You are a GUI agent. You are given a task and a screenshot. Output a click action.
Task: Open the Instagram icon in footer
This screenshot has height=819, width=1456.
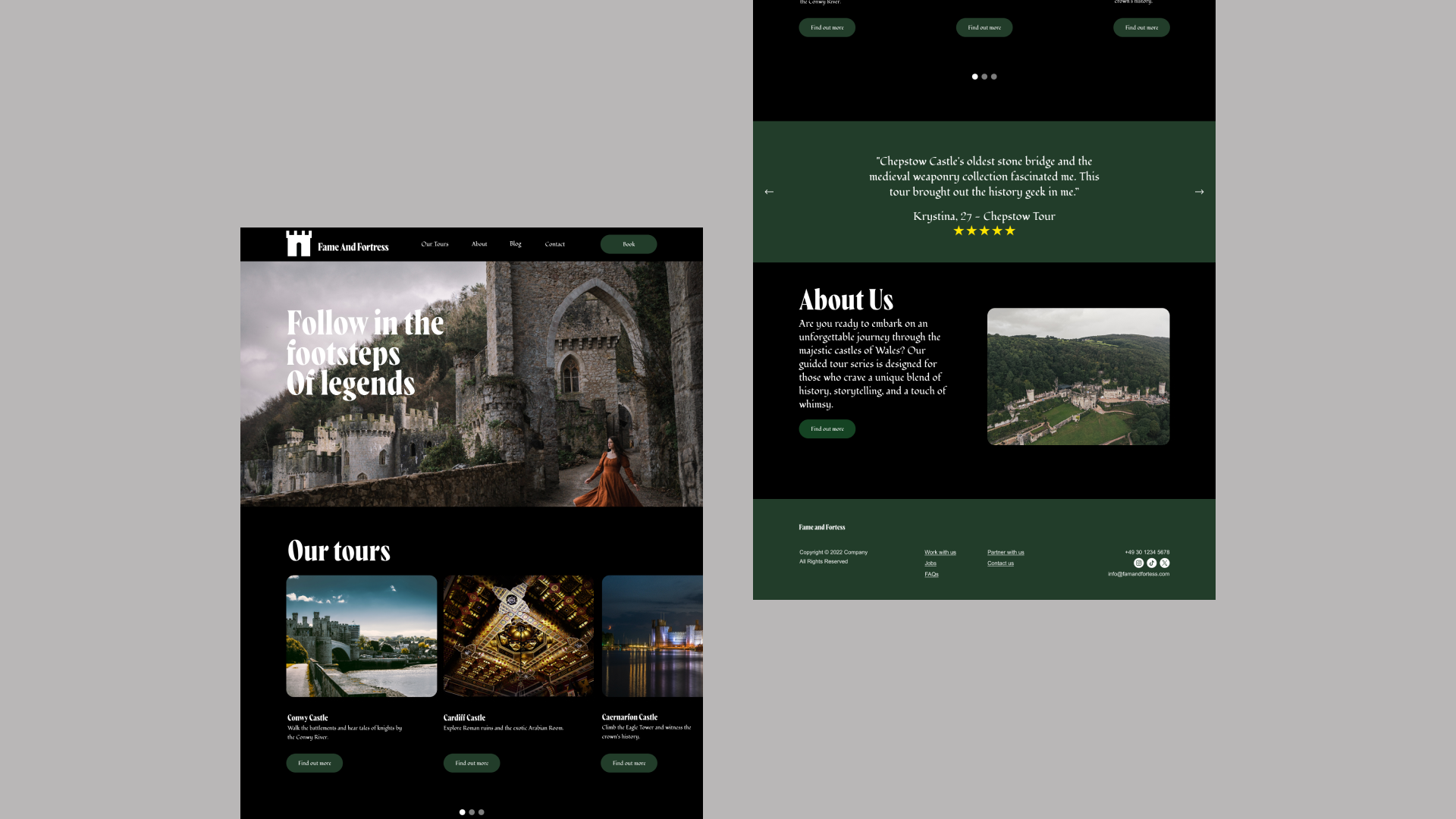[x=1138, y=563]
